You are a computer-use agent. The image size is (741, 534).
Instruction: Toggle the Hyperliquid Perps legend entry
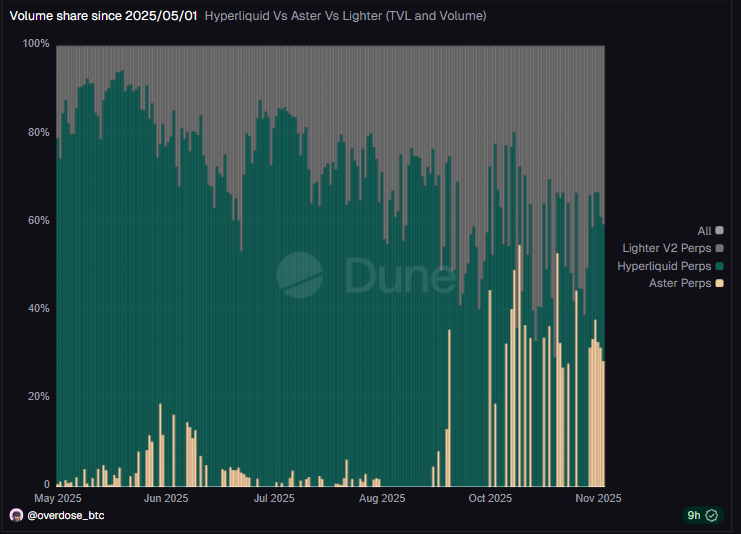point(670,266)
